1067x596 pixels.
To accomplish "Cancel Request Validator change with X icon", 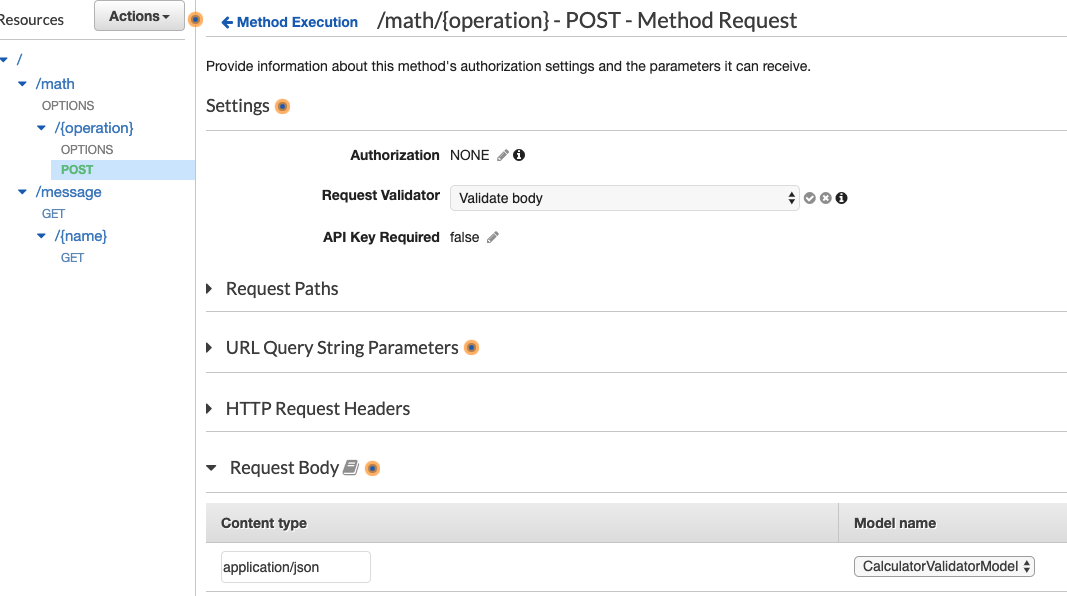I will [825, 198].
